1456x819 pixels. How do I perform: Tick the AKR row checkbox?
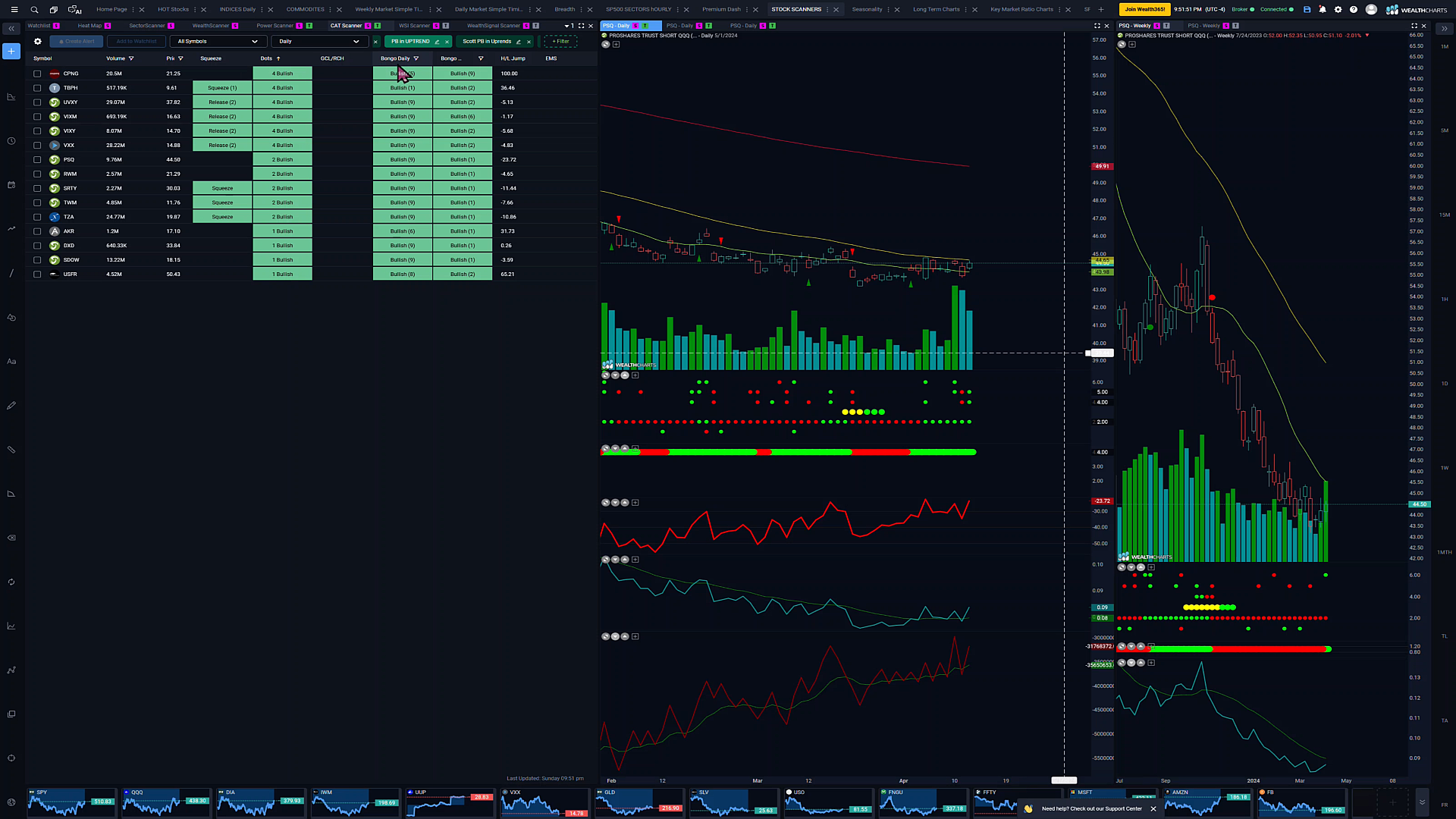[x=37, y=231]
